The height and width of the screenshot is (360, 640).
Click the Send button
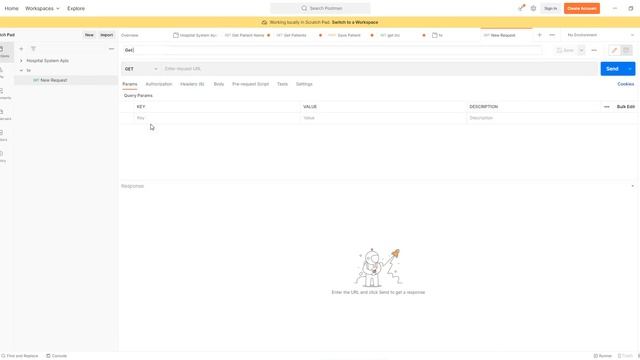[x=613, y=69]
